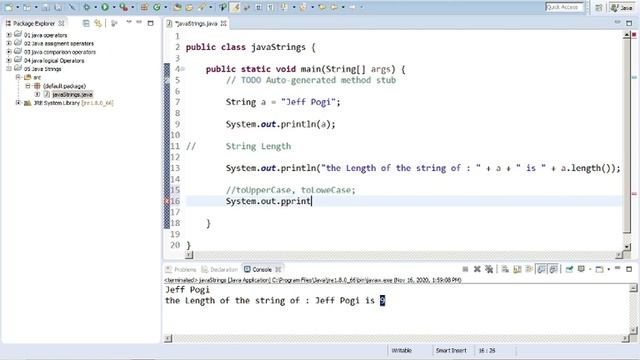
Task: Switch to the Declaration tab
Action: pos(220,269)
